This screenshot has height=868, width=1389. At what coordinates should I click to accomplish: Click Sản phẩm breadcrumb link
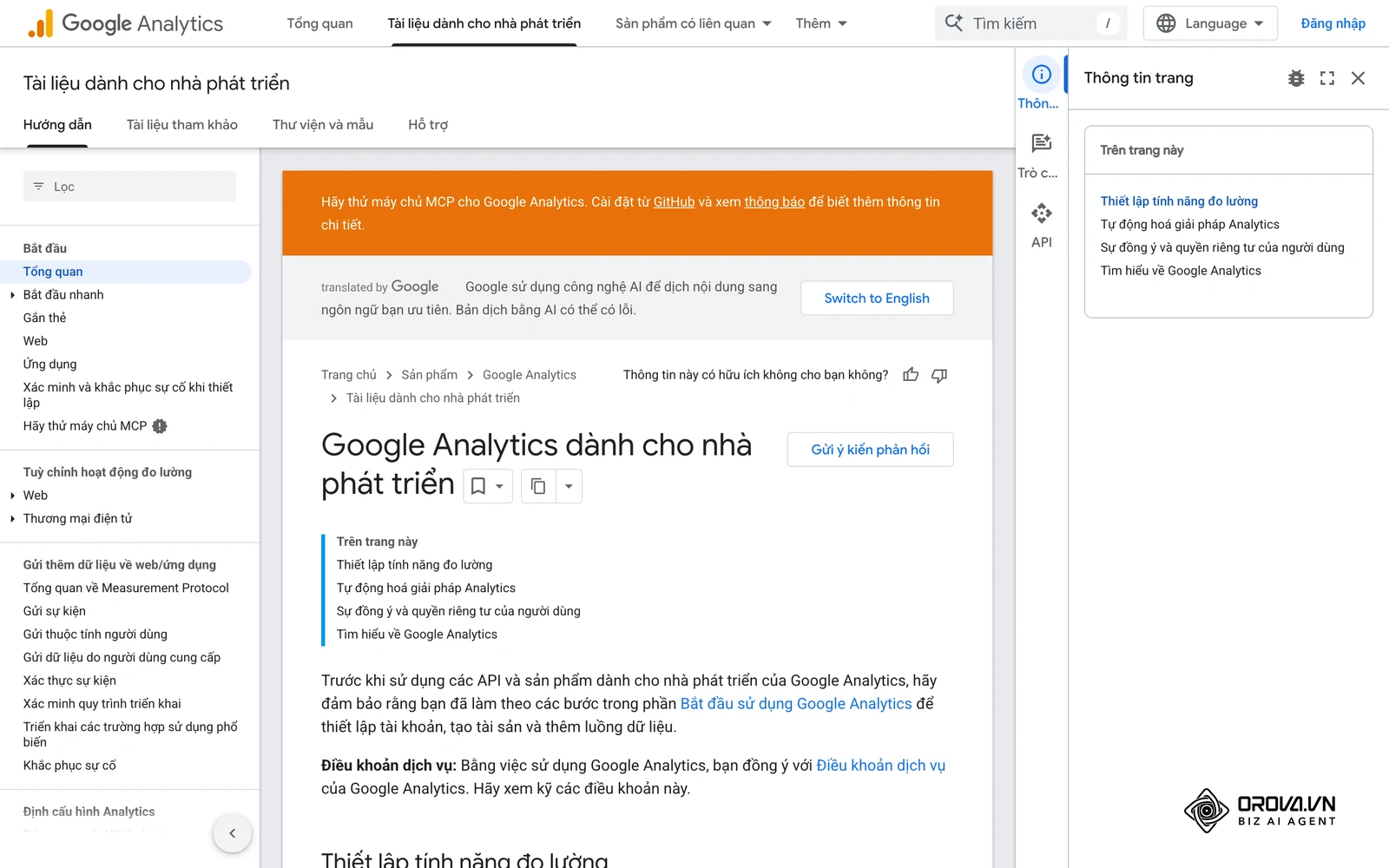point(429,375)
